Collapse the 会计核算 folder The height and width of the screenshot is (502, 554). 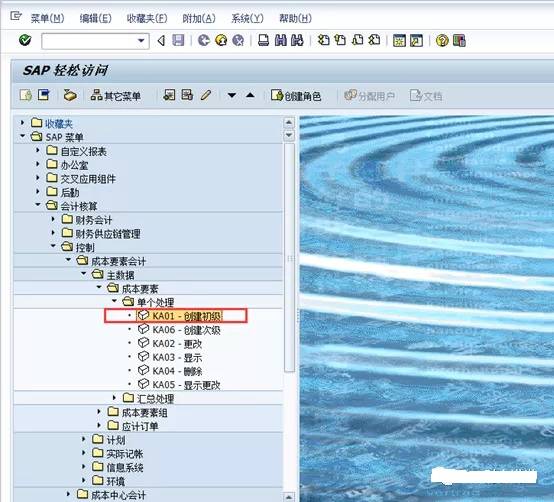(x=37, y=205)
